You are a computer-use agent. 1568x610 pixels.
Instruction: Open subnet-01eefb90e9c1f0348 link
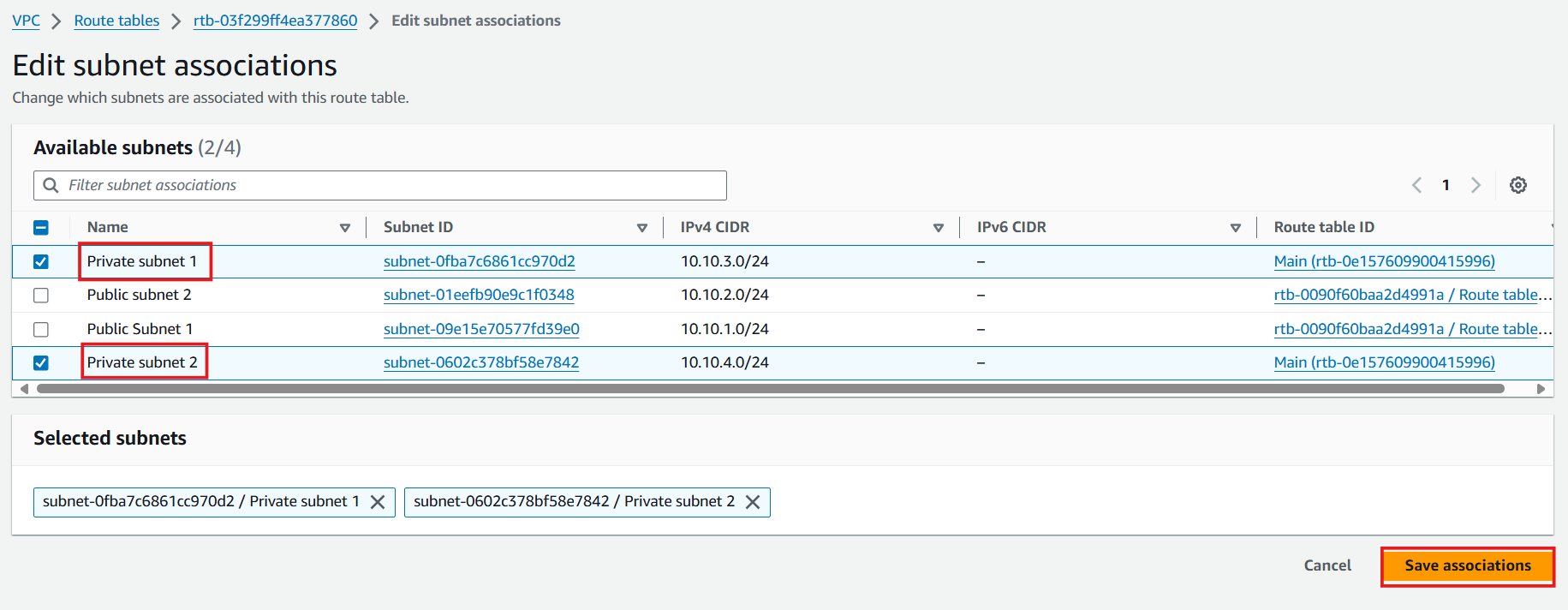479,295
